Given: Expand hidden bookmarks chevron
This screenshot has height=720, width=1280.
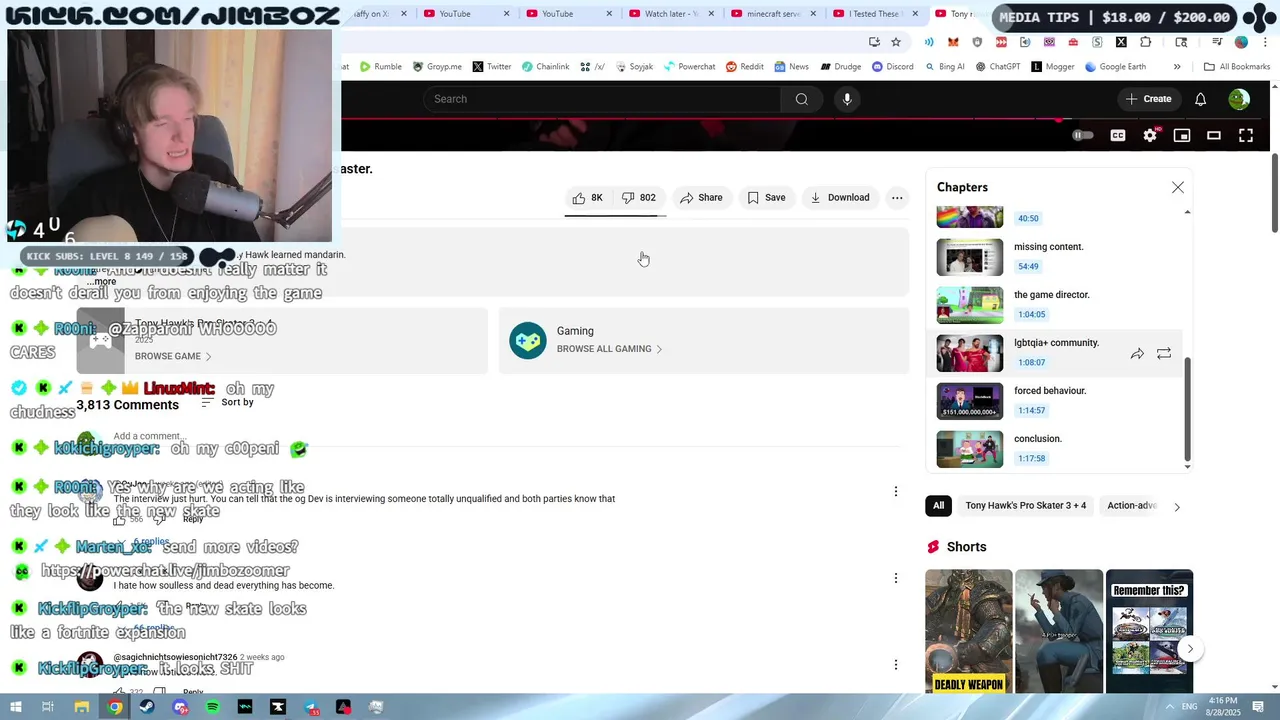Looking at the screenshot, I should point(1177,67).
